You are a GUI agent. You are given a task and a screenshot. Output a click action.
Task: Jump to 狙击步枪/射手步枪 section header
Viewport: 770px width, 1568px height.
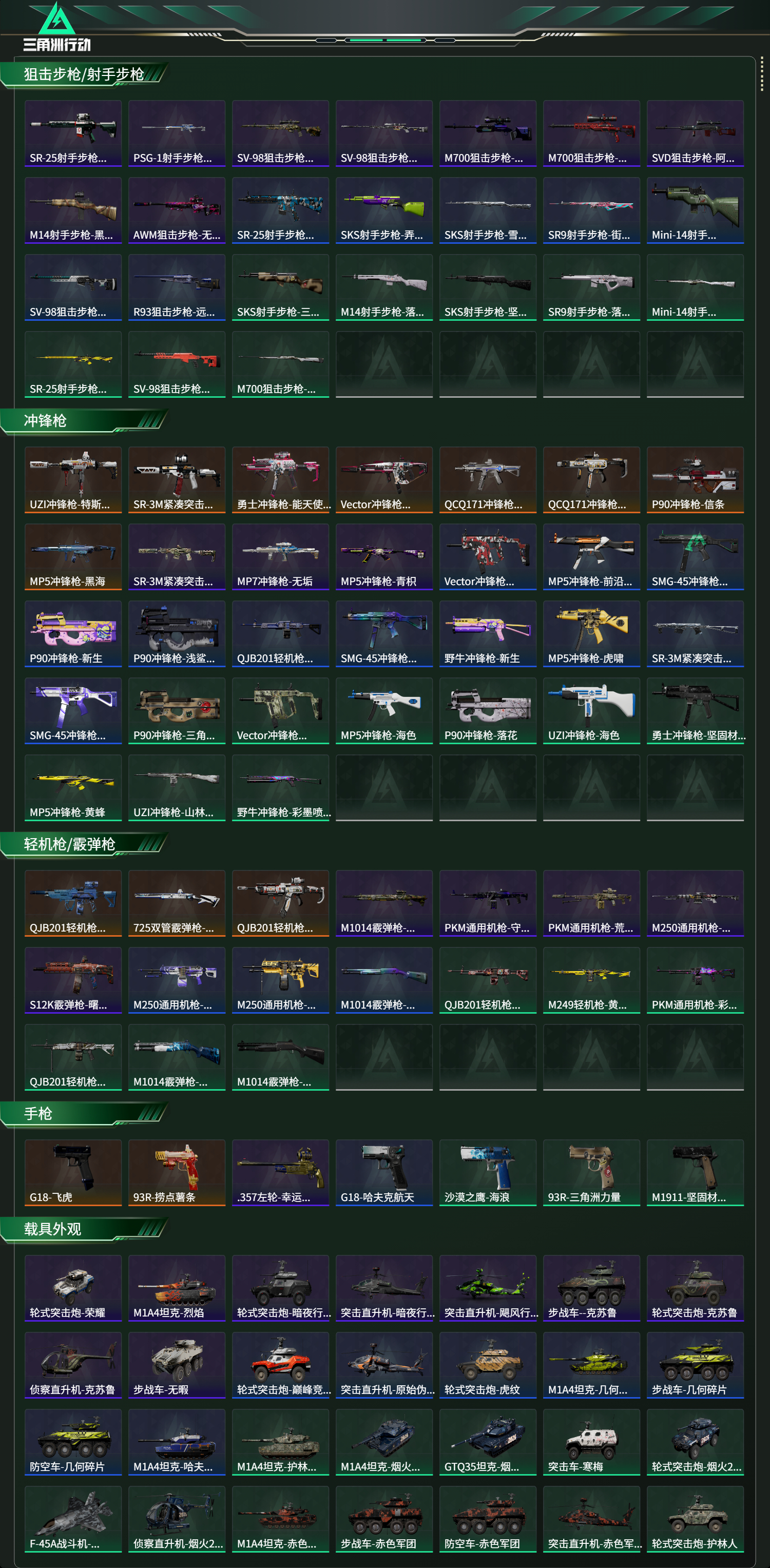click(84, 74)
